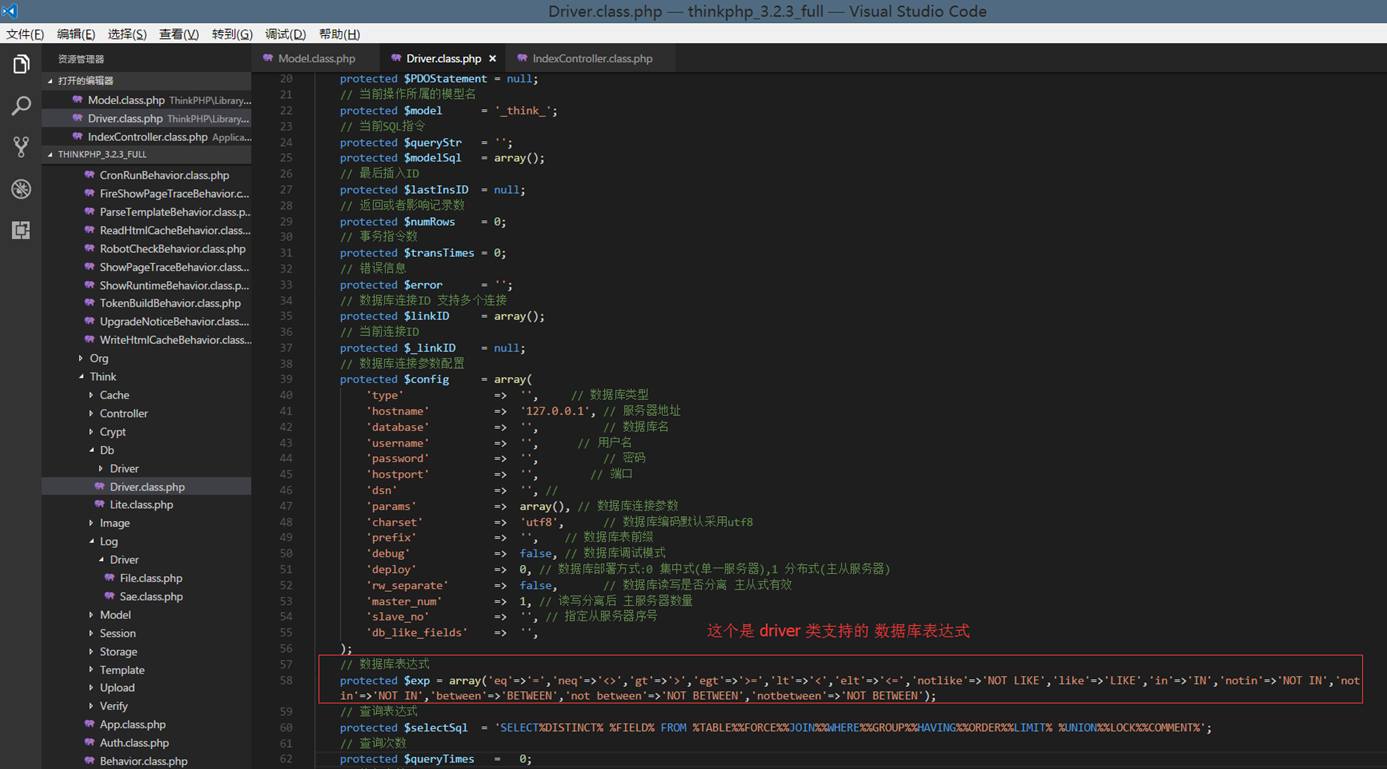Expand the Controller folder

click(x=123, y=413)
